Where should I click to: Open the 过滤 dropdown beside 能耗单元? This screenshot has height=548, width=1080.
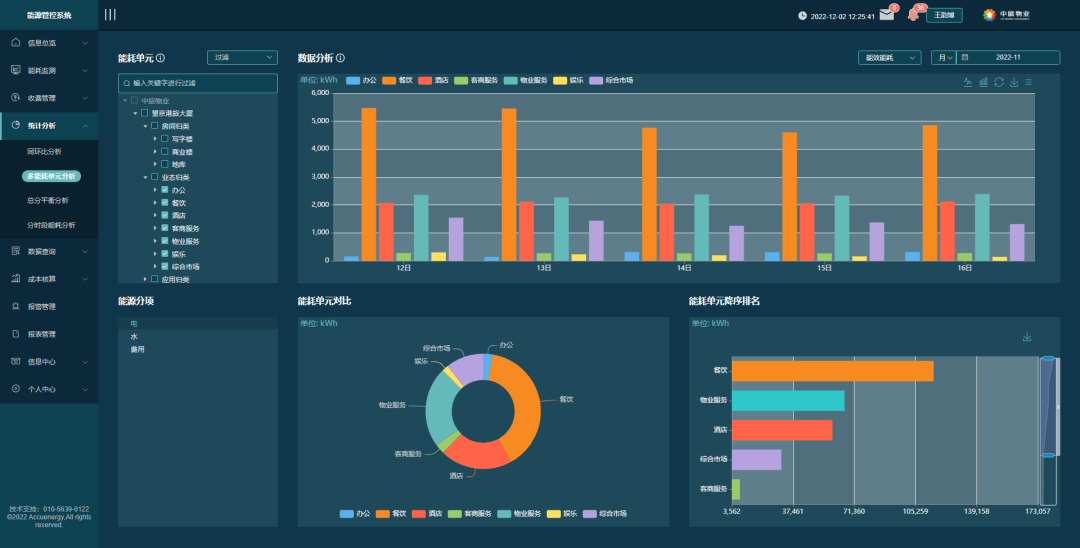coord(242,57)
